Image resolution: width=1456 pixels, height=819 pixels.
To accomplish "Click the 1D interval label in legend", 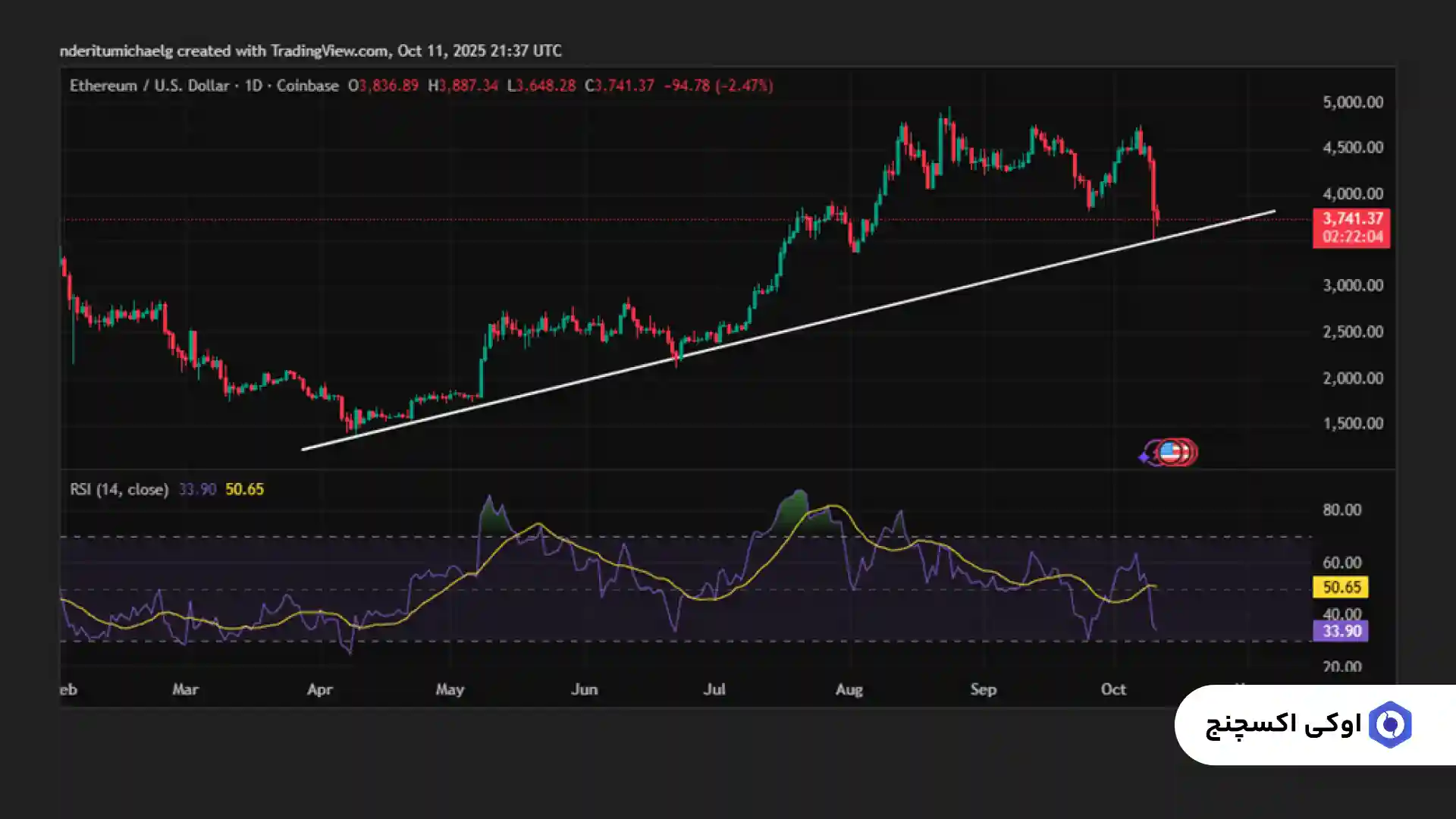I will [253, 86].
